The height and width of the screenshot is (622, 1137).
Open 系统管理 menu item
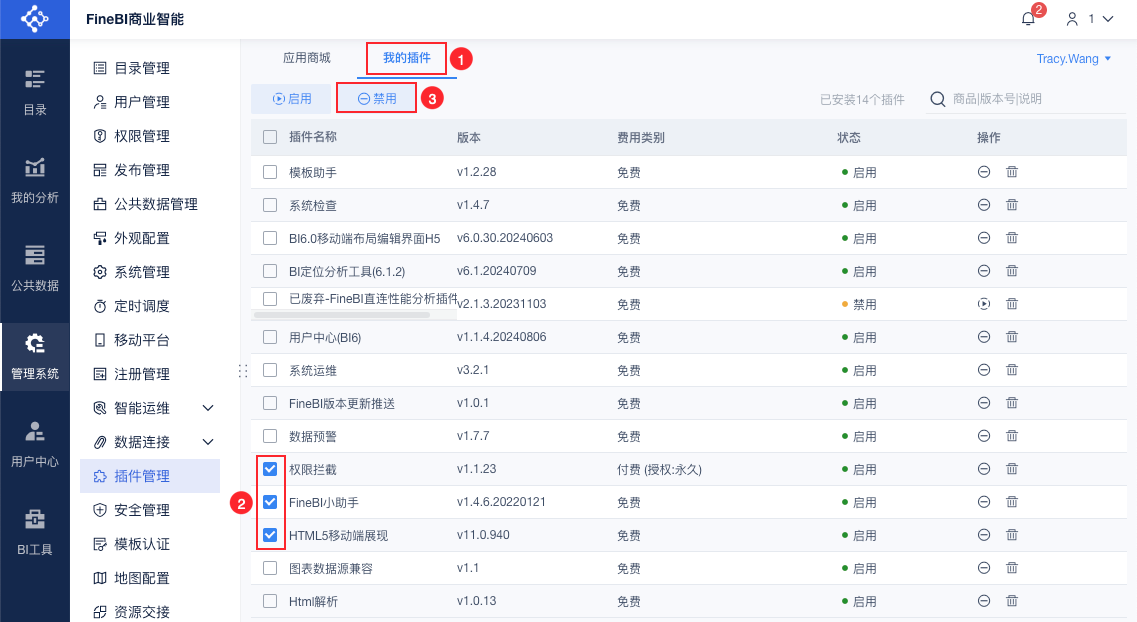(150, 273)
